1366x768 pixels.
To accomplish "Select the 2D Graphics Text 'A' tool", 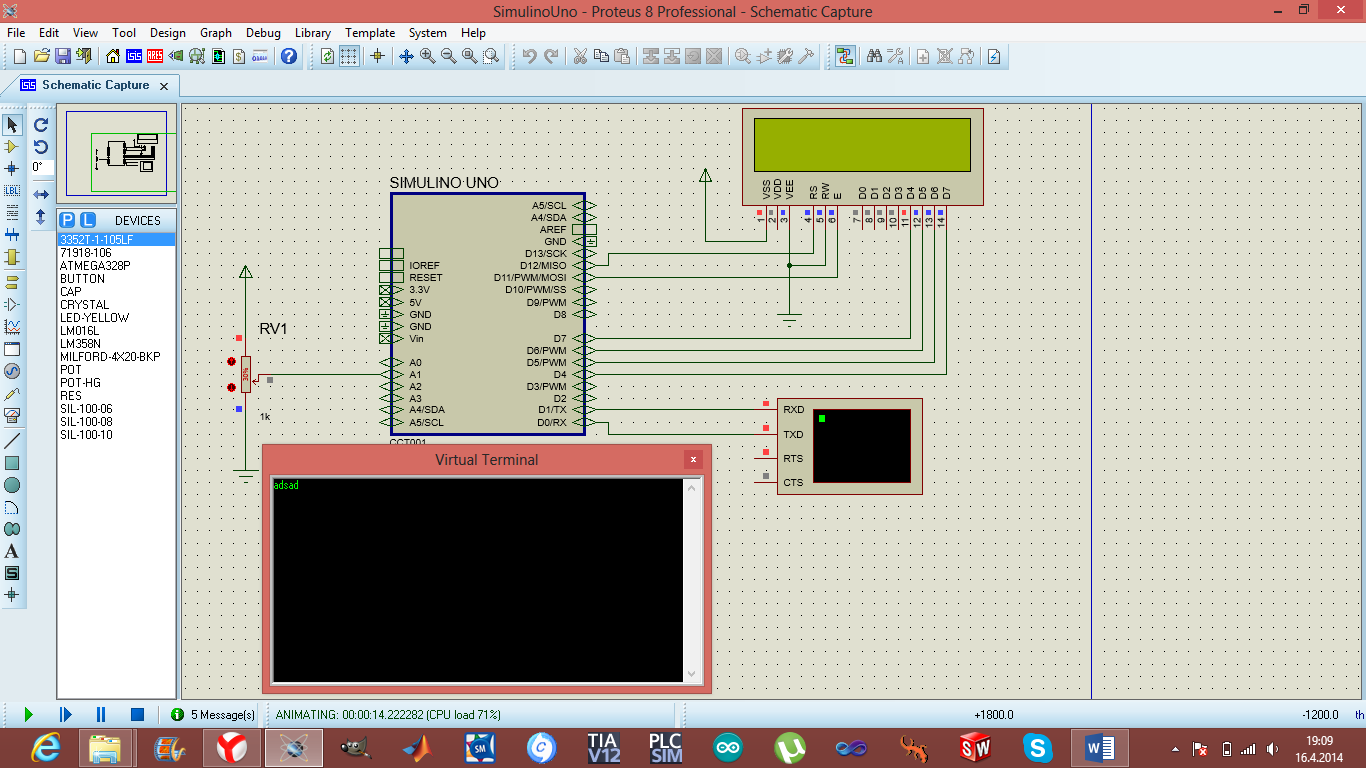I will (12, 551).
